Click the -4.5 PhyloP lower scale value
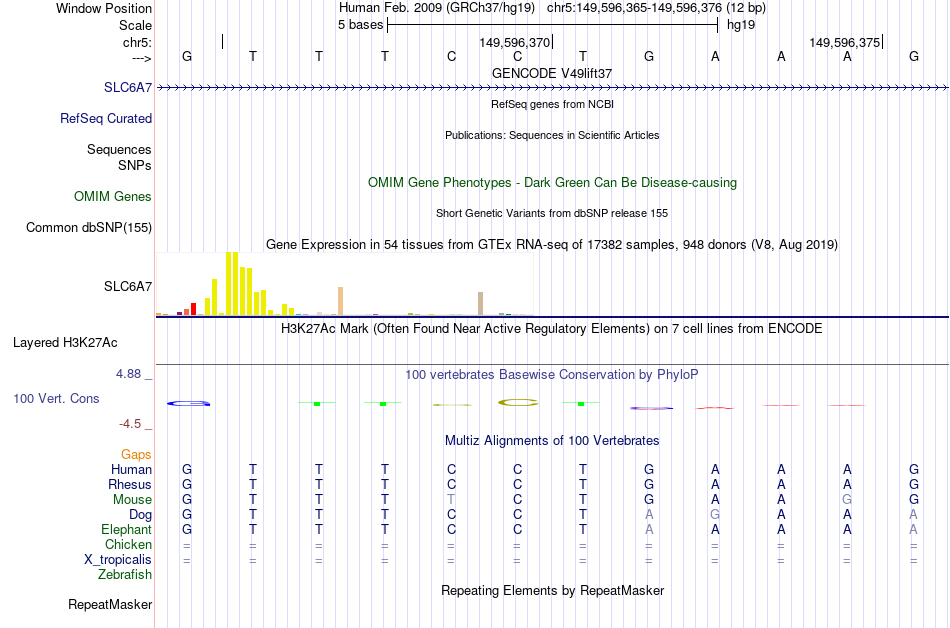950x628 pixels. point(130,424)
